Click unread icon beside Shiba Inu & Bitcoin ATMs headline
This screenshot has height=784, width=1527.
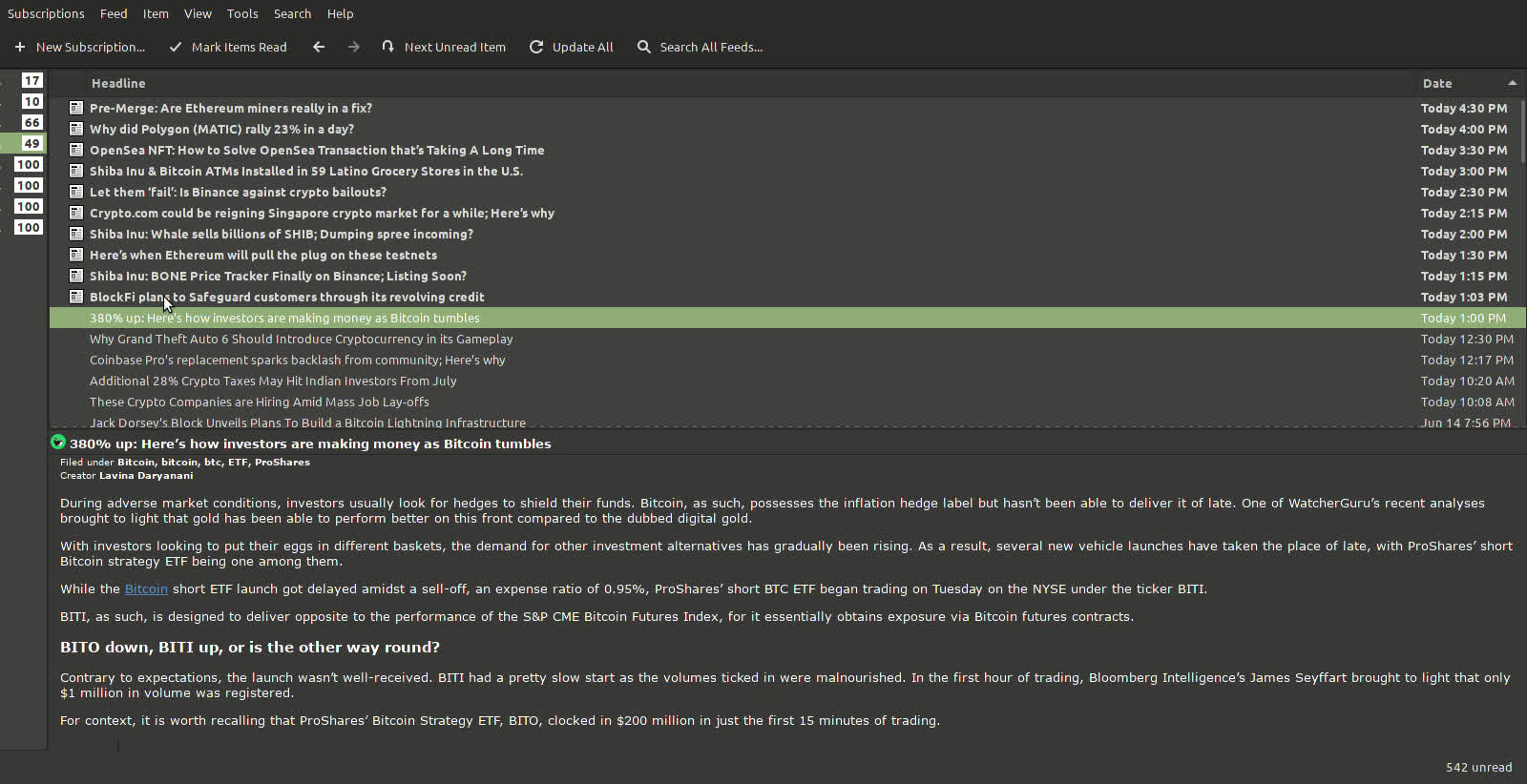tap(76, 171)
